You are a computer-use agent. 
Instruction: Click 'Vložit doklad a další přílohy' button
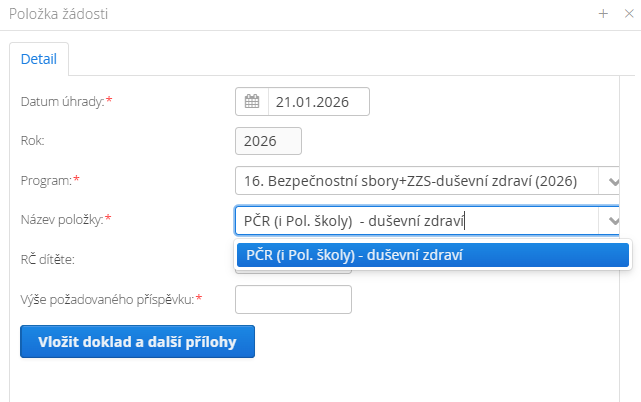coord(137,341)
